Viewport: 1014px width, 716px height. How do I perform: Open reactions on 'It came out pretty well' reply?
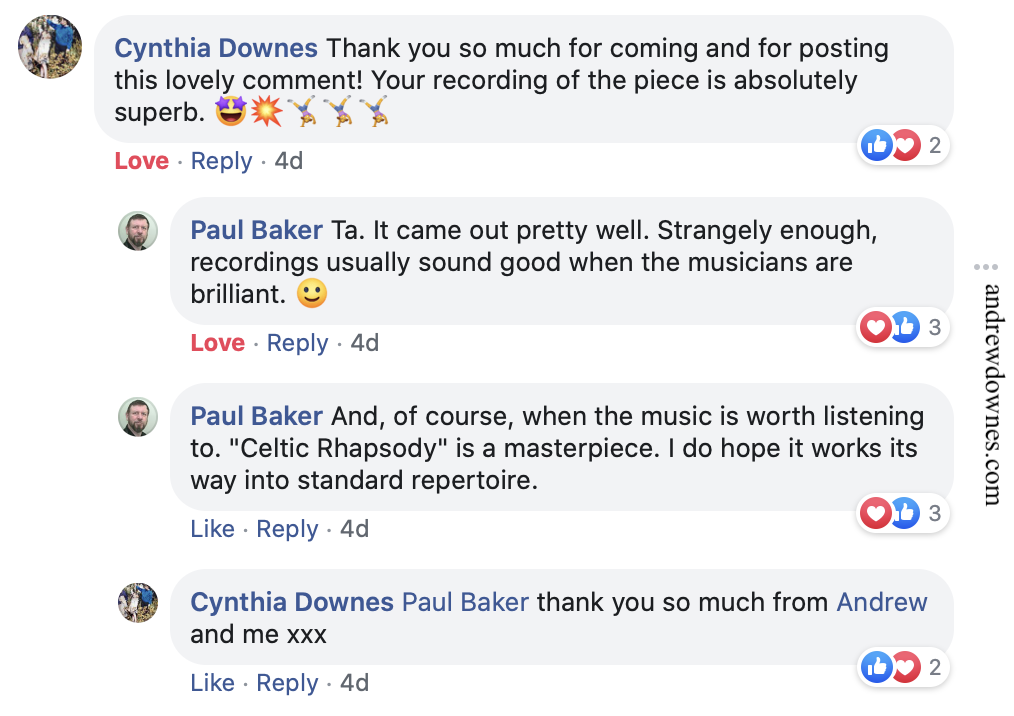(901, 326)
